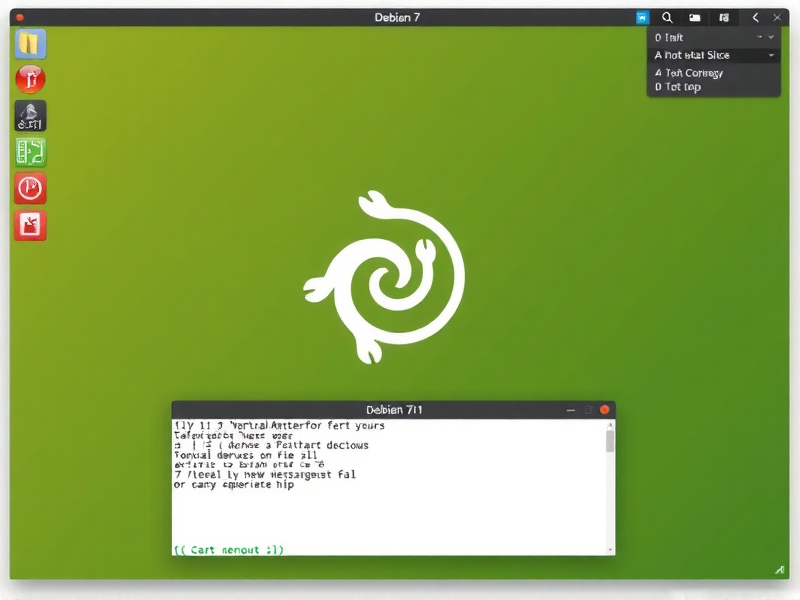Click the red clock utility icon
The image size is (800, 600).
click(30, 188)
